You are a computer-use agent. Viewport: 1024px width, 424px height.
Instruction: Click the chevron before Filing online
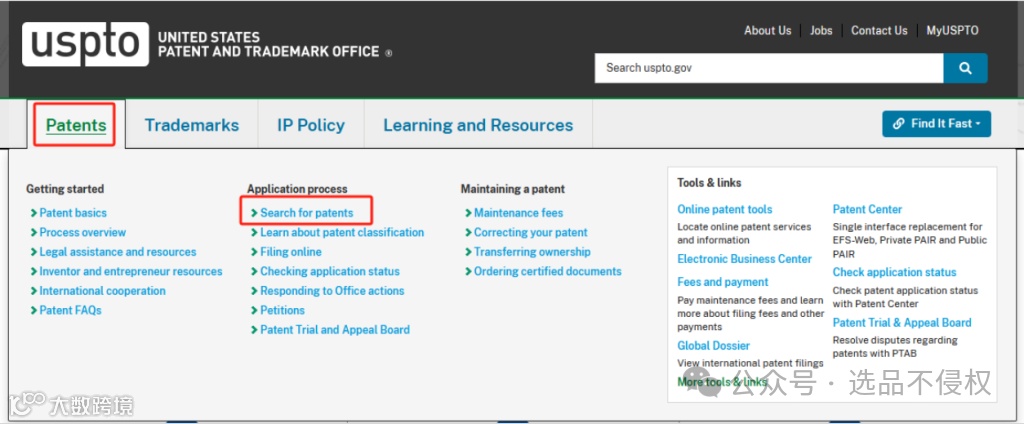pos(255,252)
